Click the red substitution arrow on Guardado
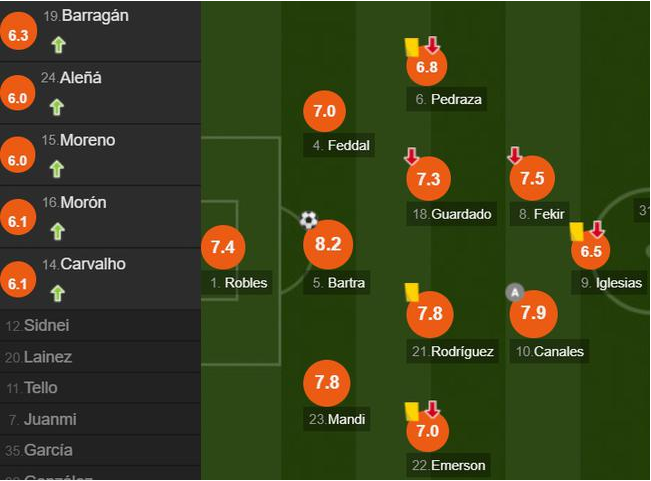 coord(411,156)
